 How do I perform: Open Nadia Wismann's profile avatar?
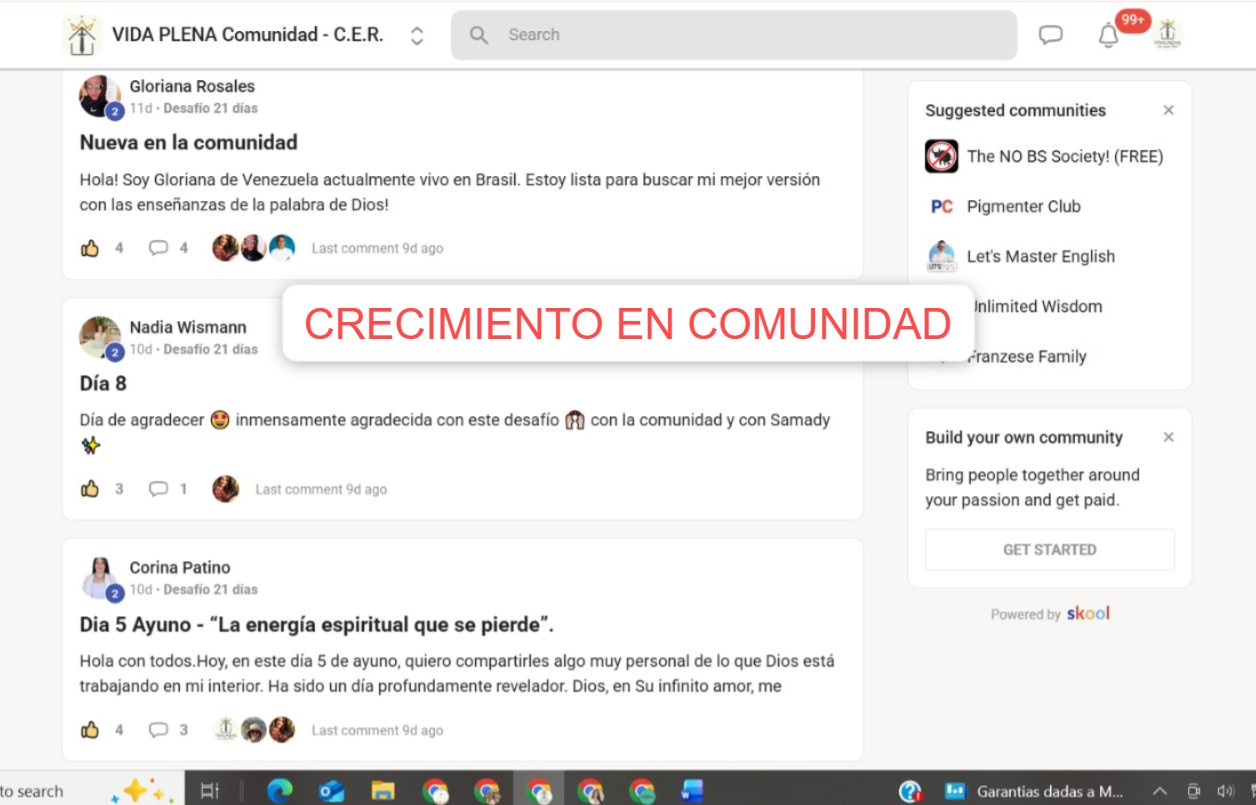pyautogui.click(x=99, y=337)
